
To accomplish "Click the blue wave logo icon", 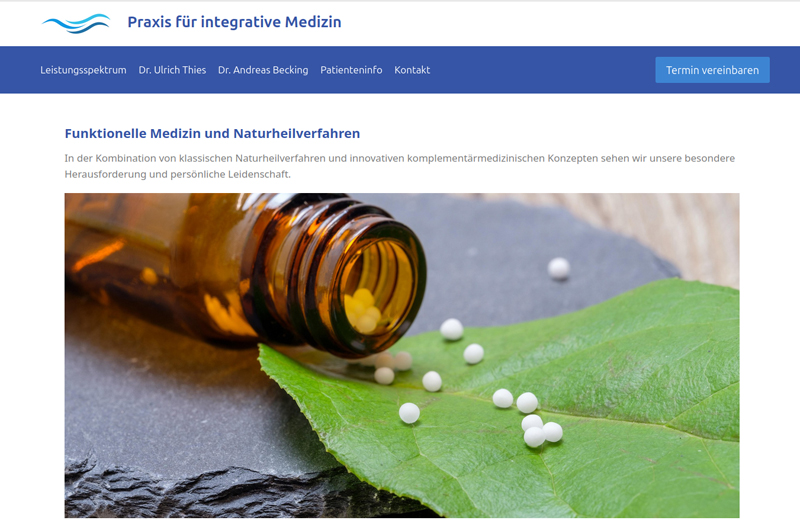I will (x=76, y=23).
